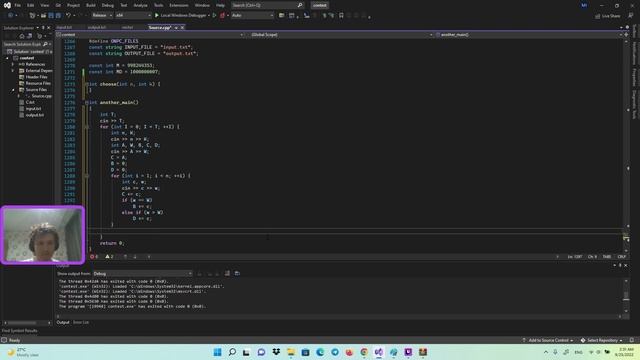Click the Visual Studio taskbar icon
Image resolution: width=640 pixels, height=360 pixels.
(379, 352)
